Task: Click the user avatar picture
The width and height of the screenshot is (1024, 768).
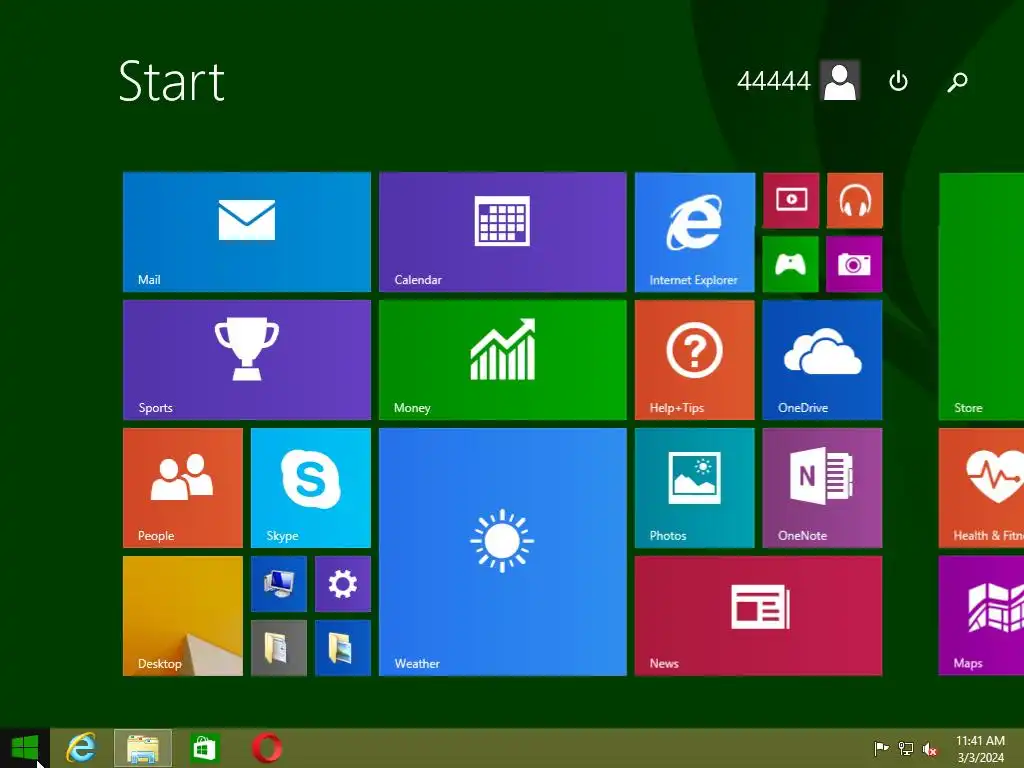Action: point(840,81)
